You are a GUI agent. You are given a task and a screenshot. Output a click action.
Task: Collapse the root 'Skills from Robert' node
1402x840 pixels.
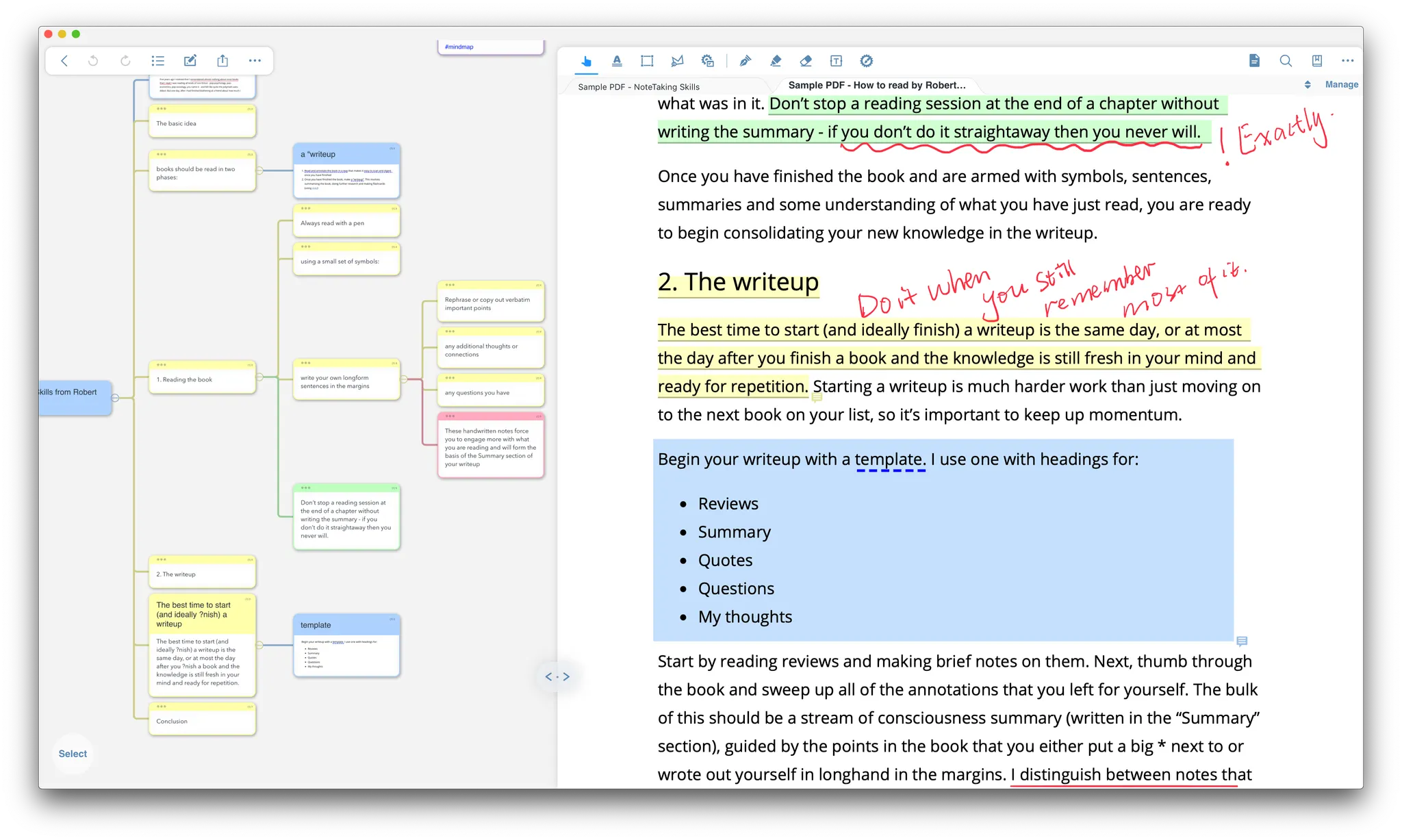pos(115,398)
